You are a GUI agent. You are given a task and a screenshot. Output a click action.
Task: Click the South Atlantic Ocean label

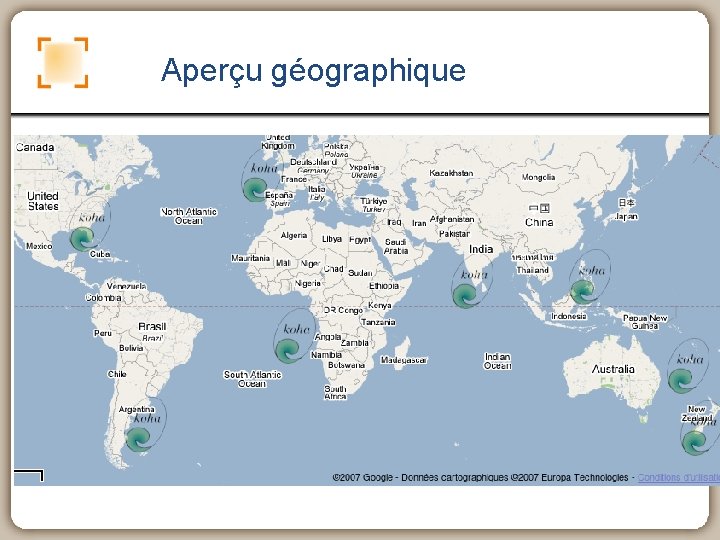[x=252, y=379]
